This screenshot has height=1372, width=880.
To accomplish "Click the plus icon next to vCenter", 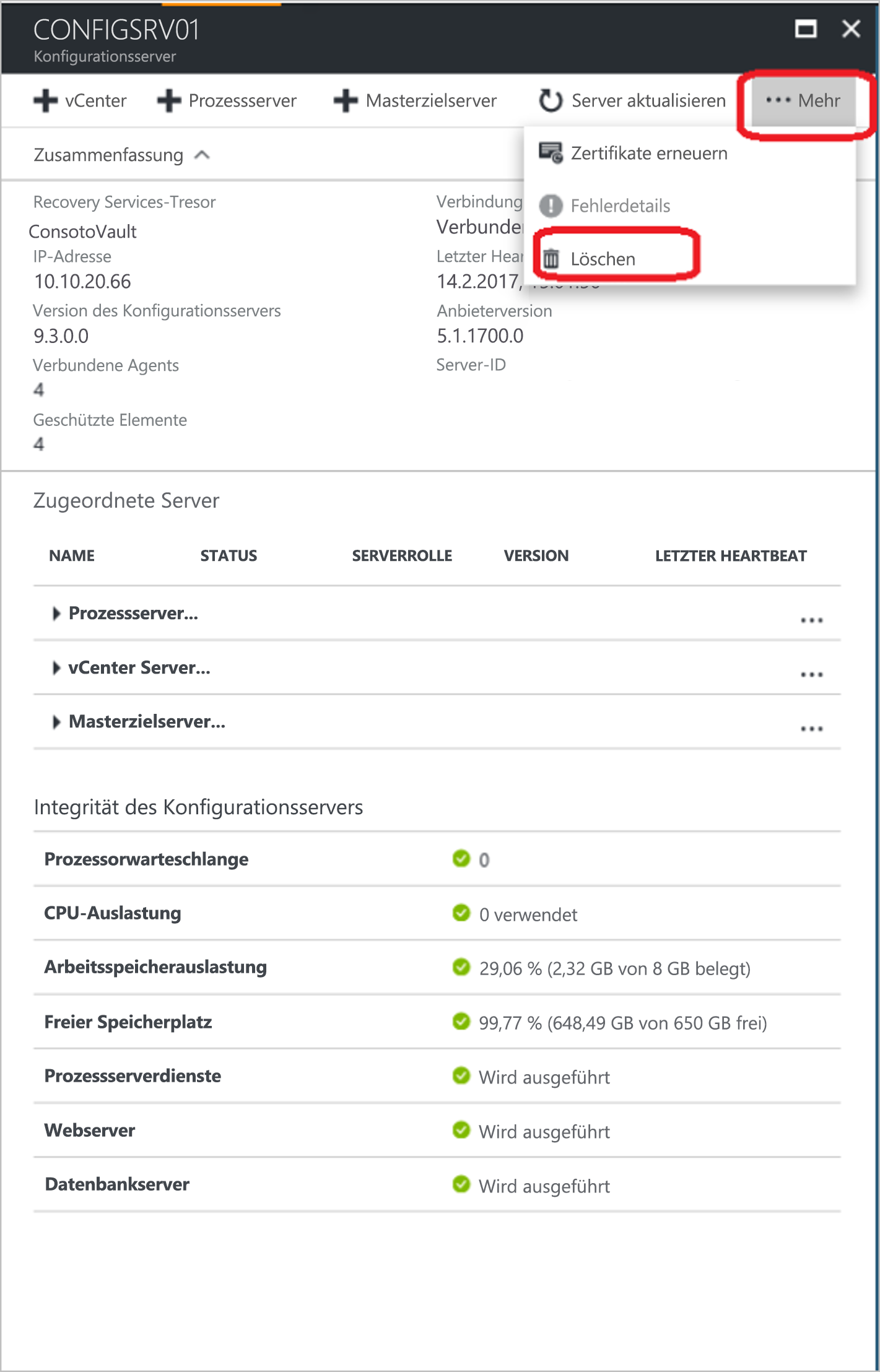I will 45,101.
